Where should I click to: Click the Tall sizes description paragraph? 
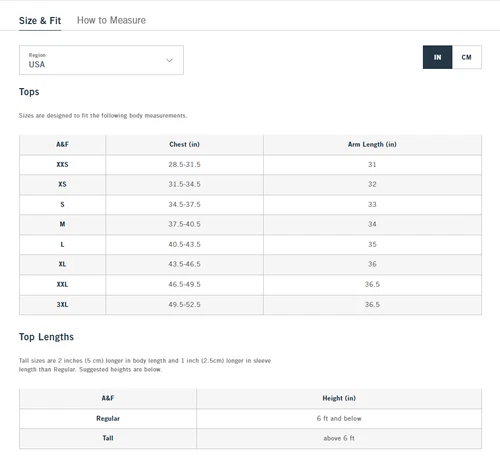(x=145, y=365)
